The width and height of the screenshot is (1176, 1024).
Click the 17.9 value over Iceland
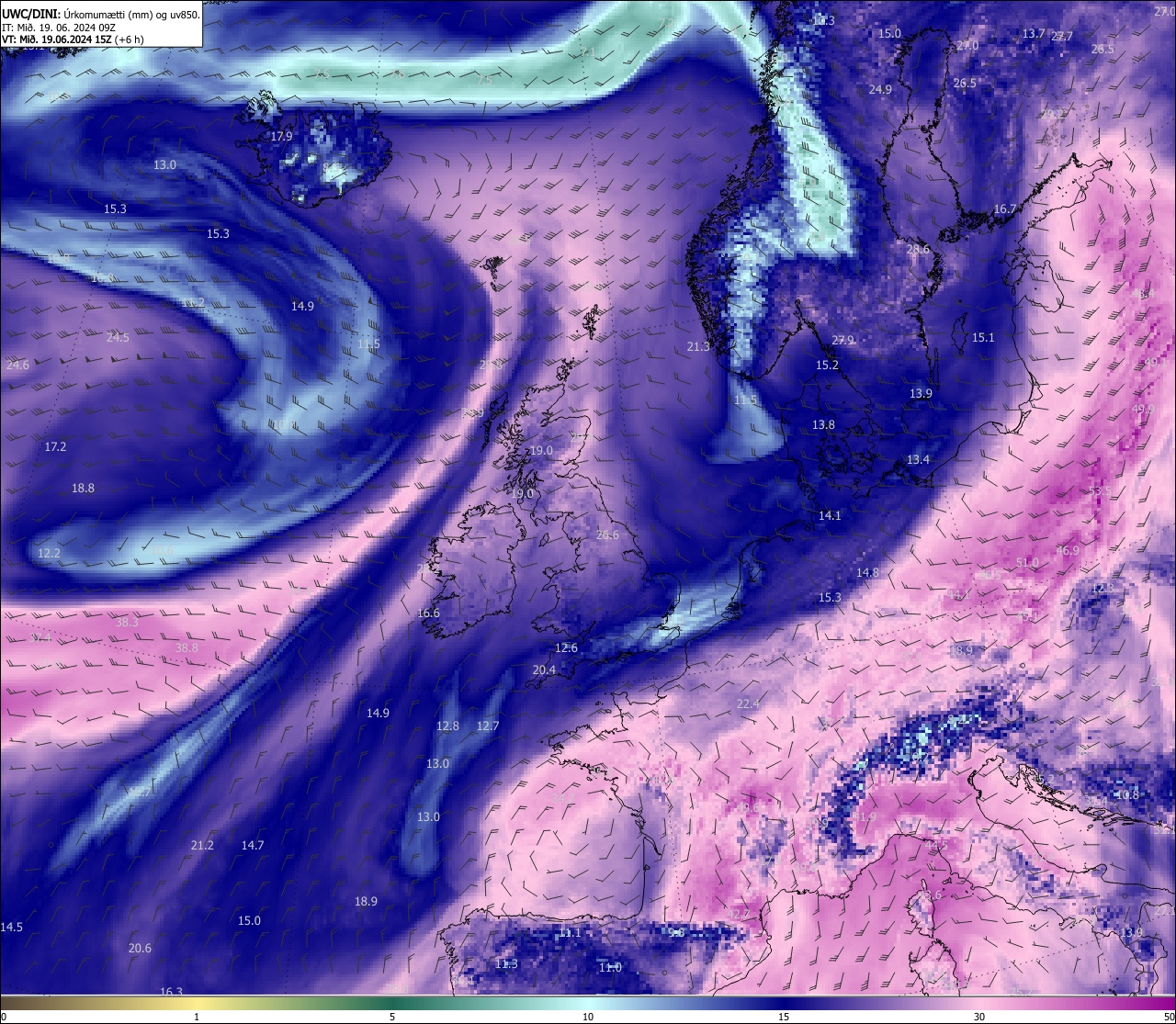click(281, 136)
